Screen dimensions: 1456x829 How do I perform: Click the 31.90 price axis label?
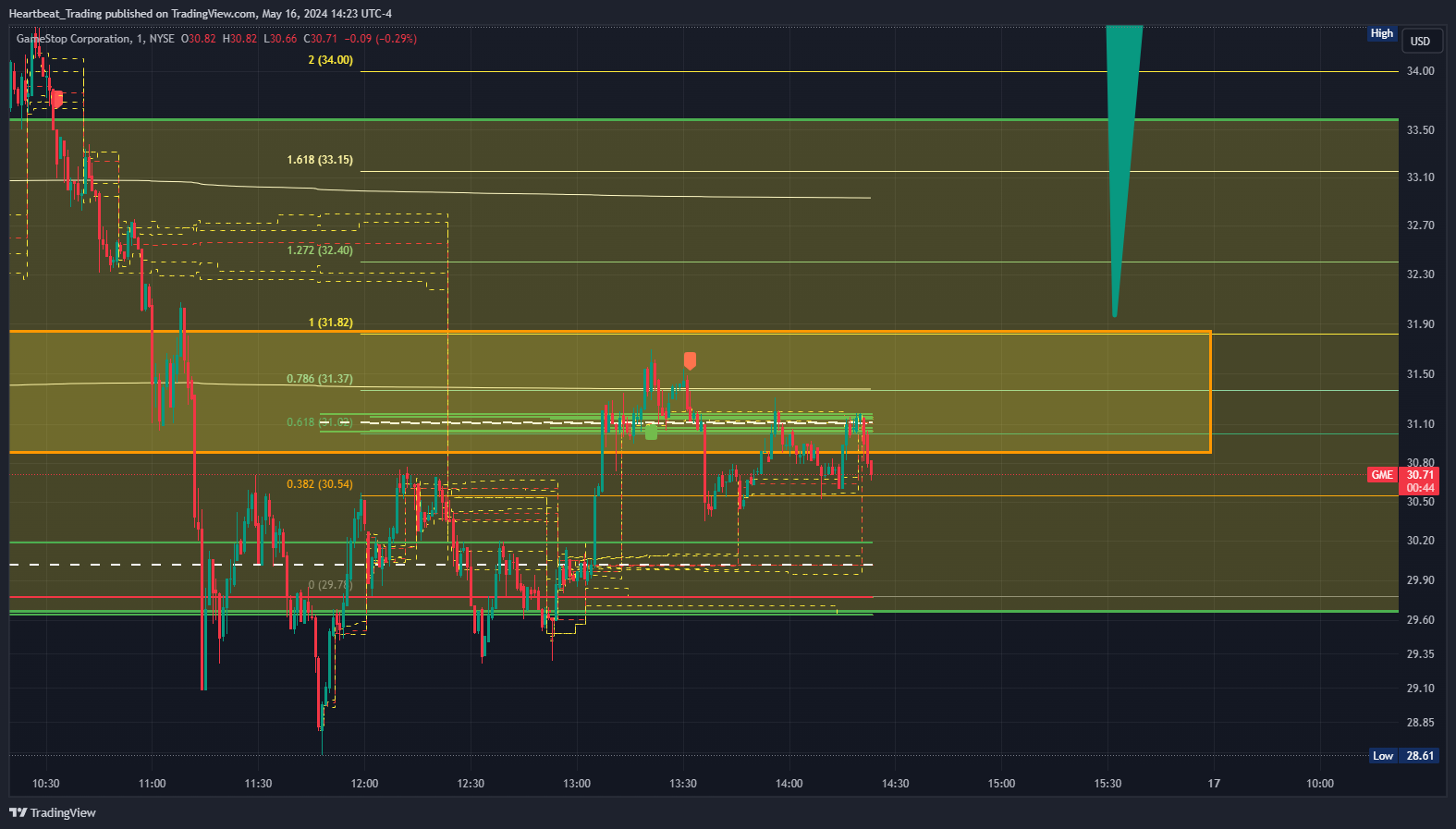click(x=1420, y=324)
